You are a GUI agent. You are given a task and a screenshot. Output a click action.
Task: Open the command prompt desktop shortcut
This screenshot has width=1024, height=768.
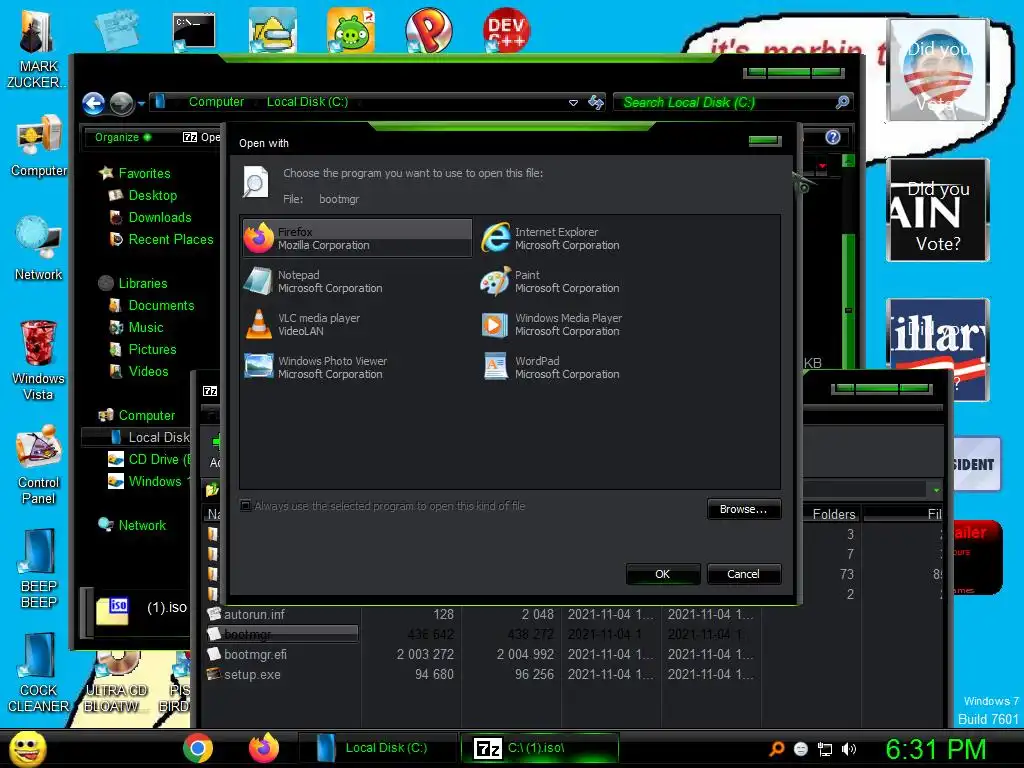point(193,31)
